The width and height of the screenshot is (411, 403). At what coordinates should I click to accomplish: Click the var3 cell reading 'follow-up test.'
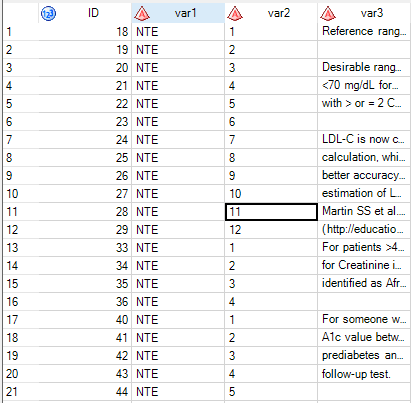point(364,374)
